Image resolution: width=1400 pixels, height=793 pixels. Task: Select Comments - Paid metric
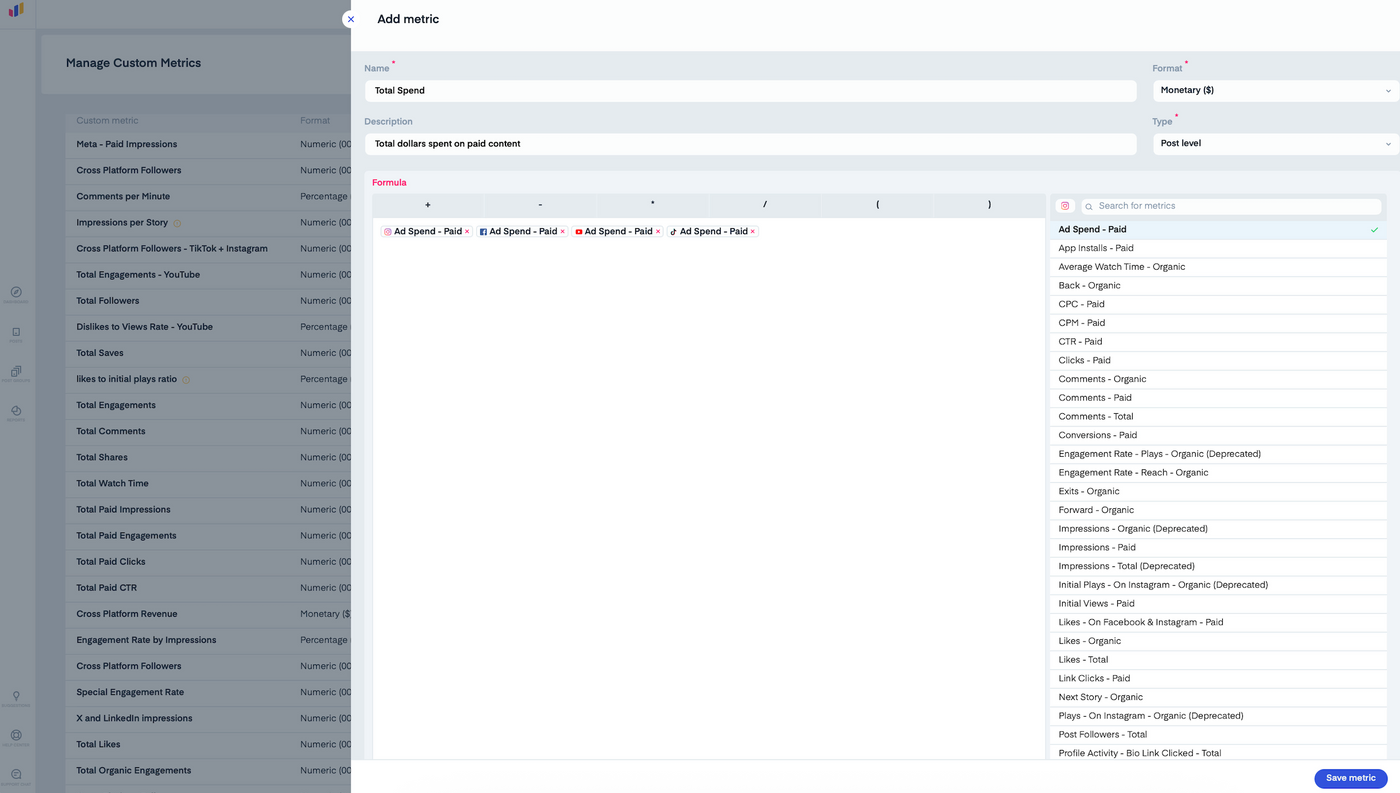point(1218,398)
